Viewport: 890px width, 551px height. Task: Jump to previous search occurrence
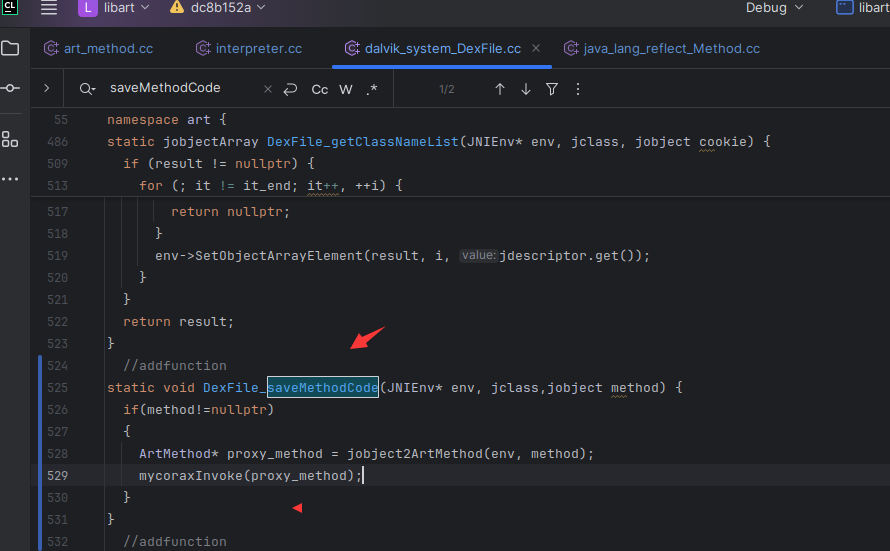500,89
